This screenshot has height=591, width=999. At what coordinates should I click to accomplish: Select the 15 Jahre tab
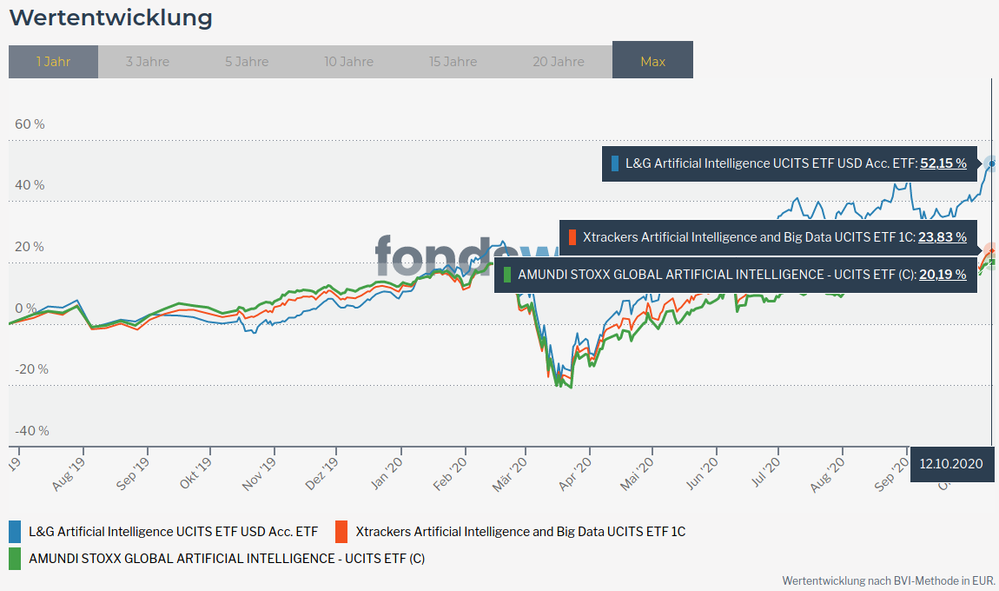coord(453,61)
